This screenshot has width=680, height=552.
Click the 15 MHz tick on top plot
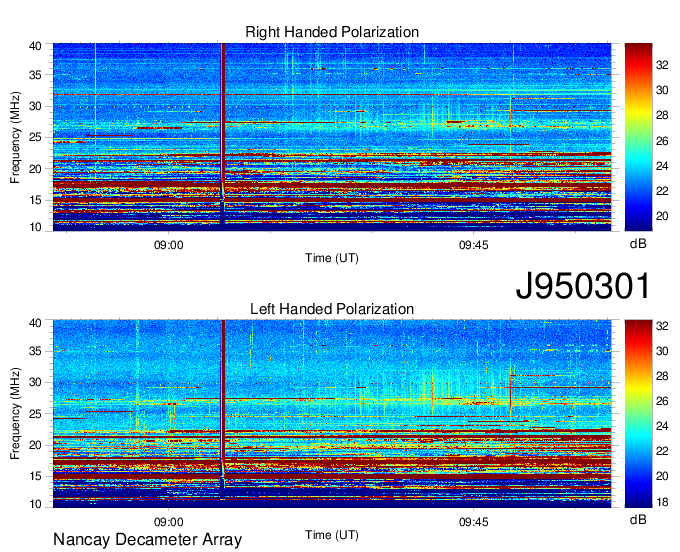coord(35,200)
